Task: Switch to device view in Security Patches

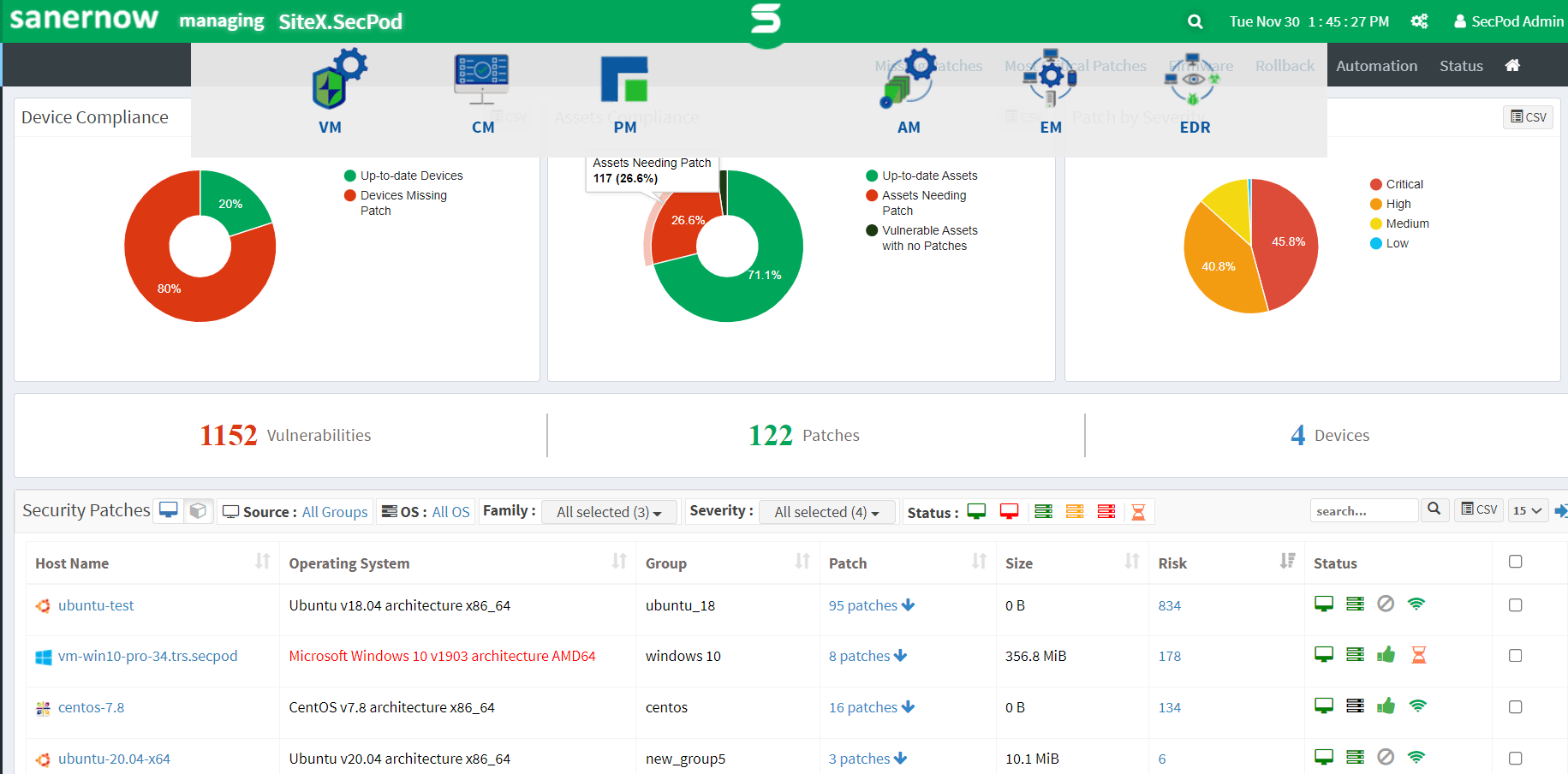Action: pyautogui.click(x=169, y=510)
